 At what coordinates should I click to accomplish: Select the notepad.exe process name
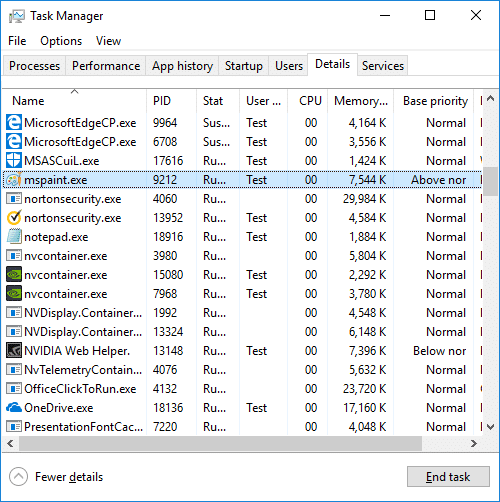pos(56,237)
